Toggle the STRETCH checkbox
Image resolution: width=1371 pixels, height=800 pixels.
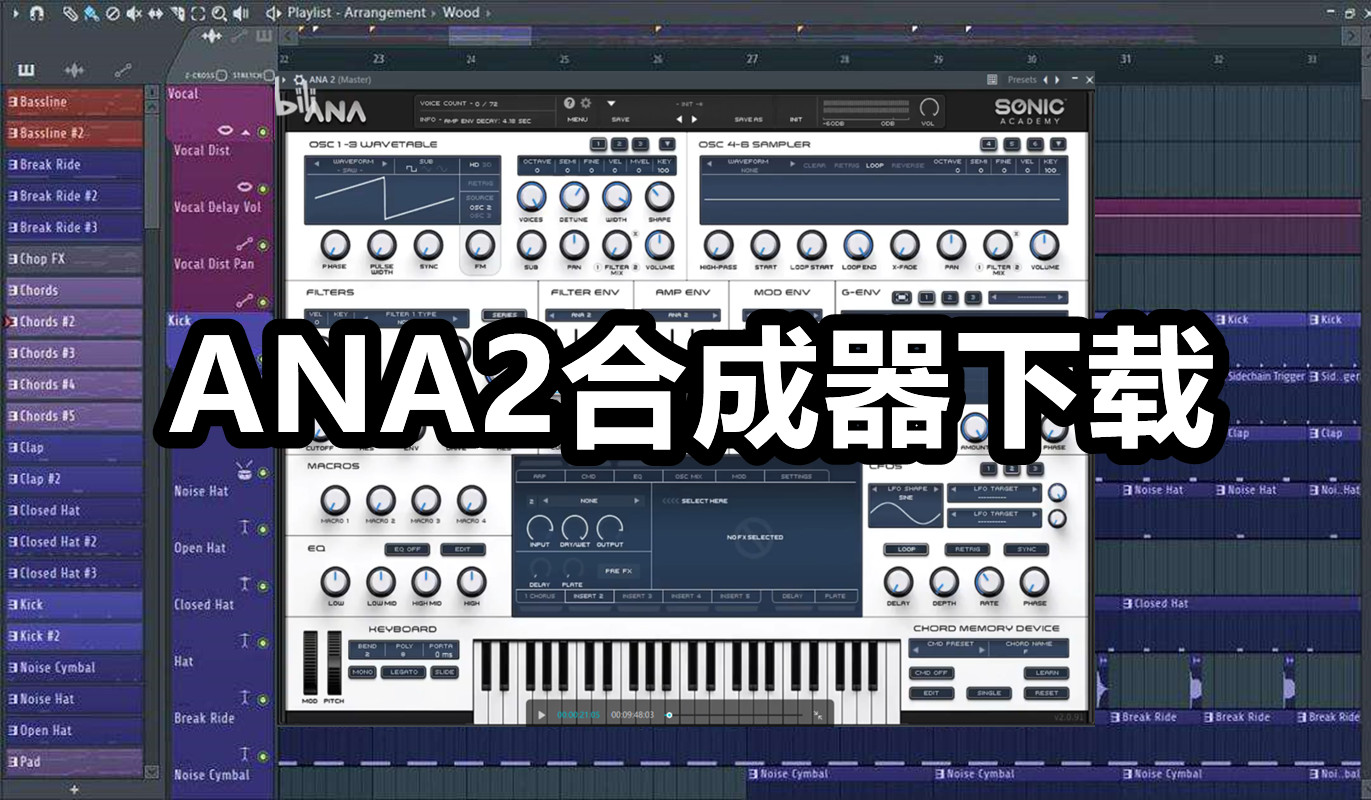click(x=269, y=75)
